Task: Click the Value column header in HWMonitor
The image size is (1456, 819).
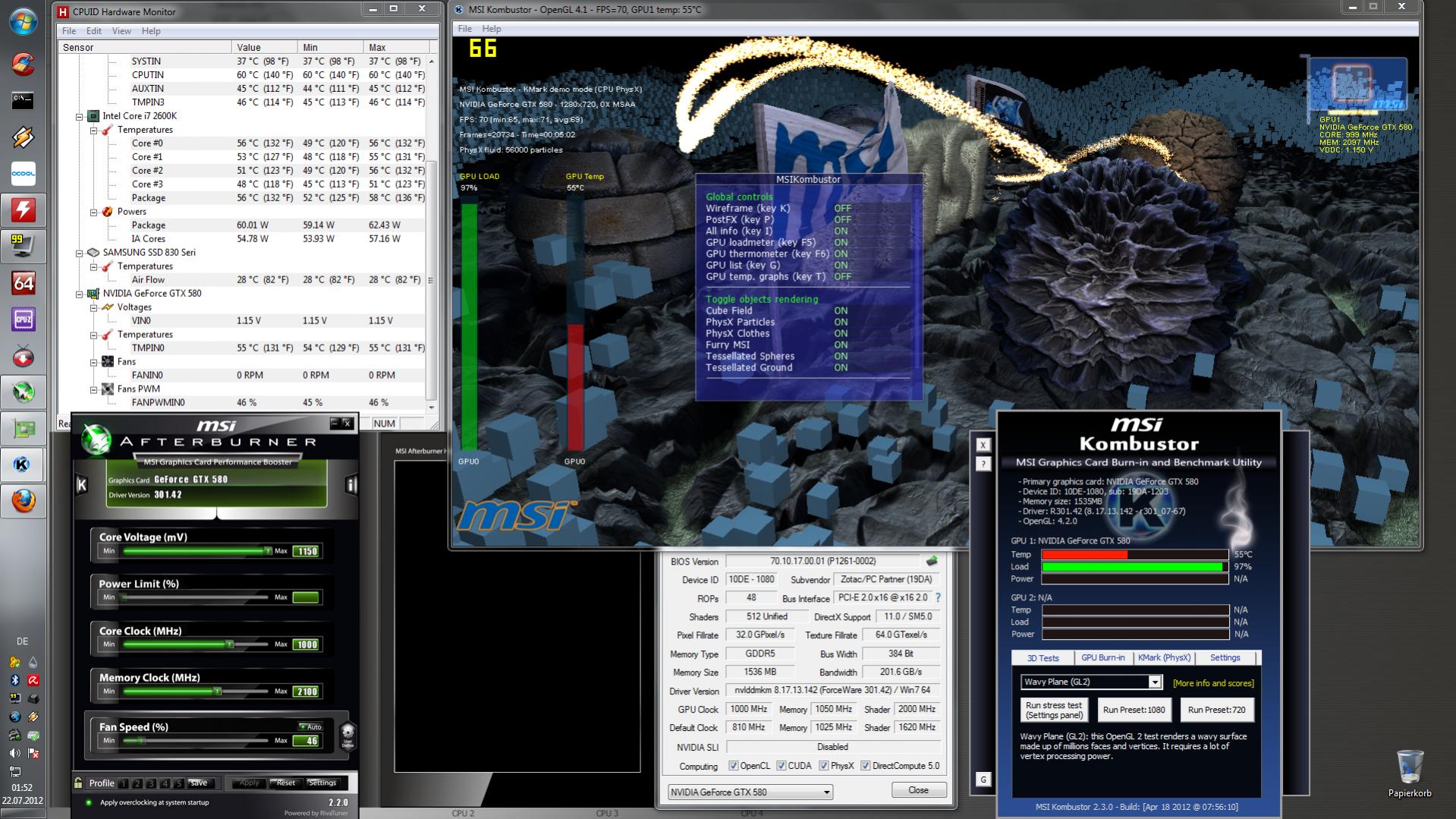Action: [265, 47]
